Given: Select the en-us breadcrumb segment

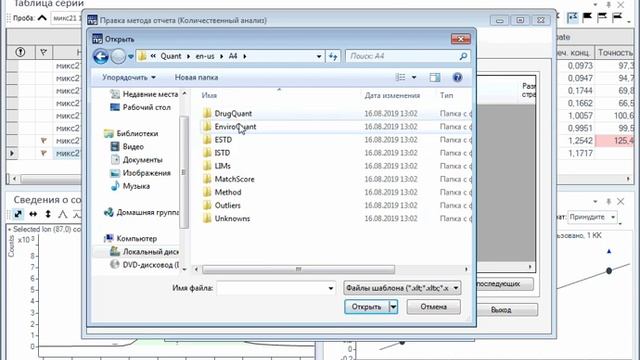Looking at the screenshot, I should 205,56.
